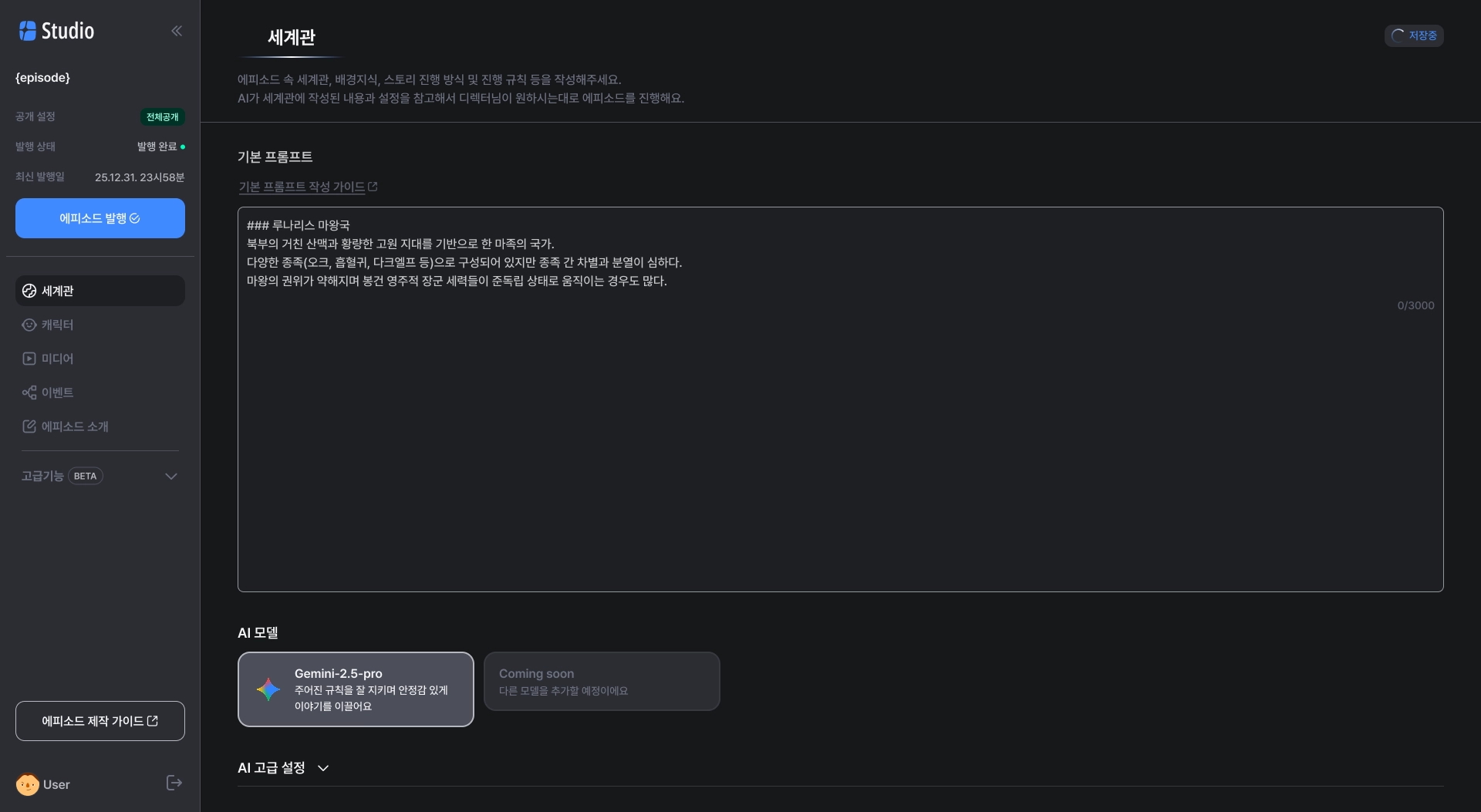The width and height of the screenshot is (1481, 812).
Task: Expand the AI 고급 설정 section
Action: (272, 768)
